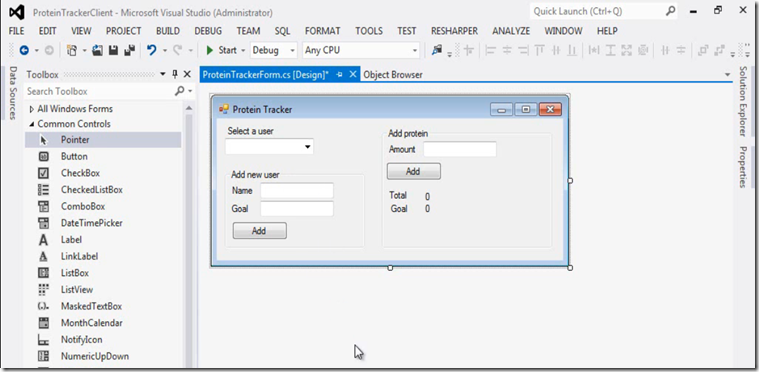Click the Redo arrow icon
Screen dimensions: 759x372
click(178, 50)
